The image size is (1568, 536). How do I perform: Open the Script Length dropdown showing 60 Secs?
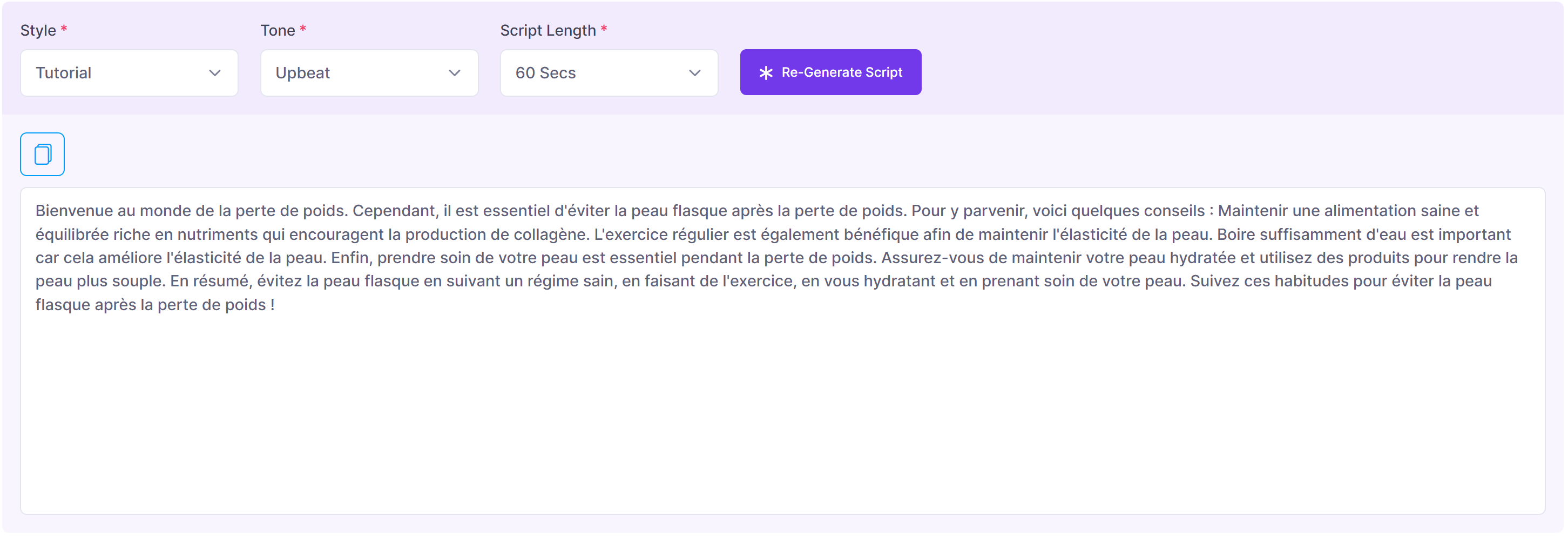coord(609,73)
